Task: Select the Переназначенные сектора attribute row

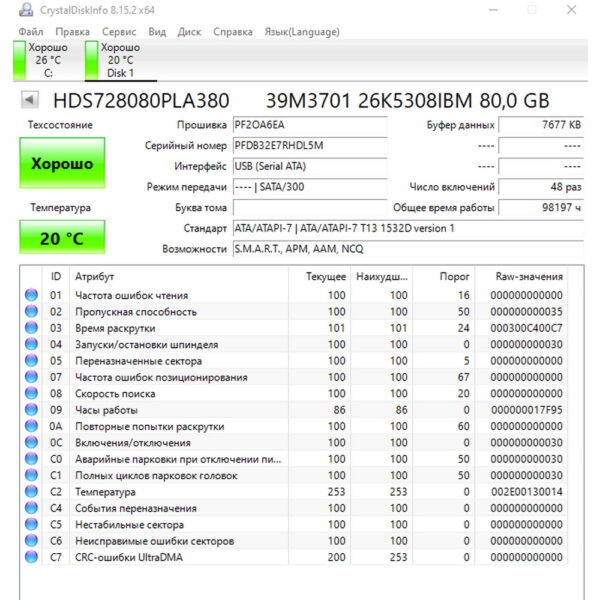Action: (x=294, y=360)
